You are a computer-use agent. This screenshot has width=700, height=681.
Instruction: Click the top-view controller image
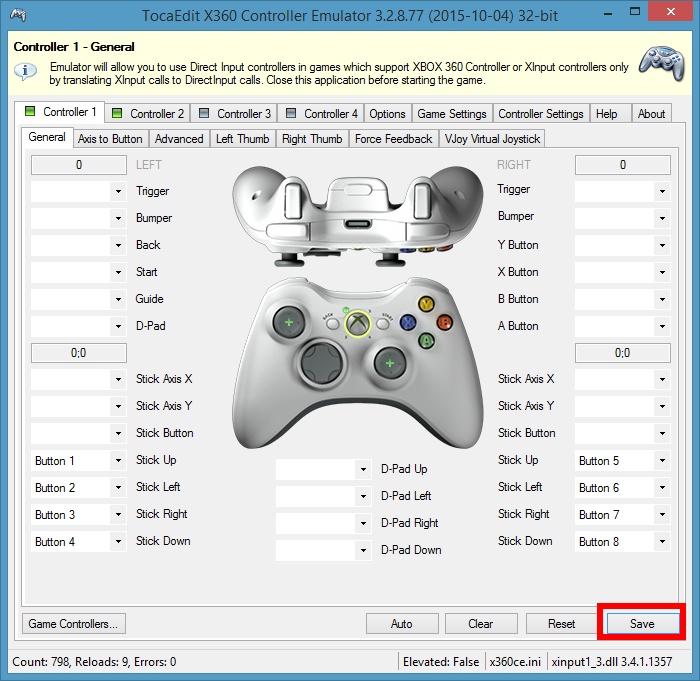pos(357,216)
